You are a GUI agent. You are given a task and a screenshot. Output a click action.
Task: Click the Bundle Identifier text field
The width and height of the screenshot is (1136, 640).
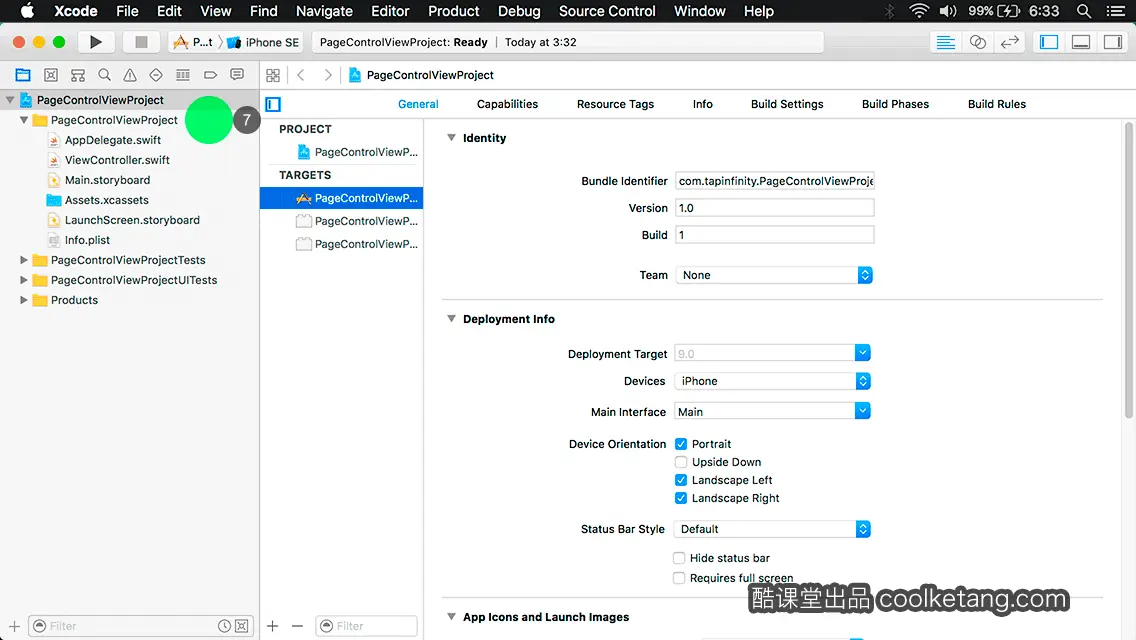tap(774, 180)
